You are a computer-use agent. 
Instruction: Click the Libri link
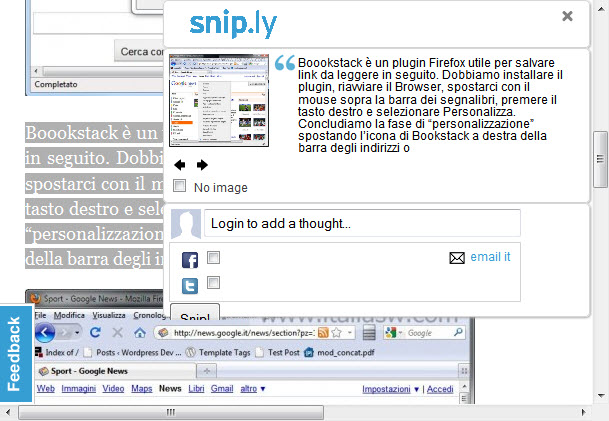coord(196,388)
